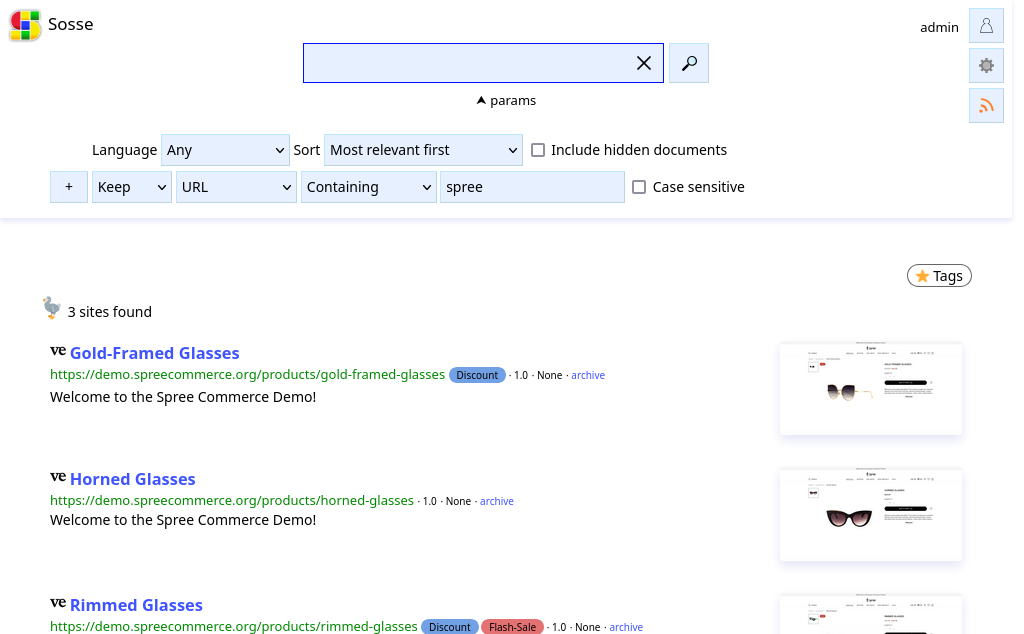Viewport: 1024px width, 634px height.
Task: Add a filter row with plus button
Action: click(69, 187)
